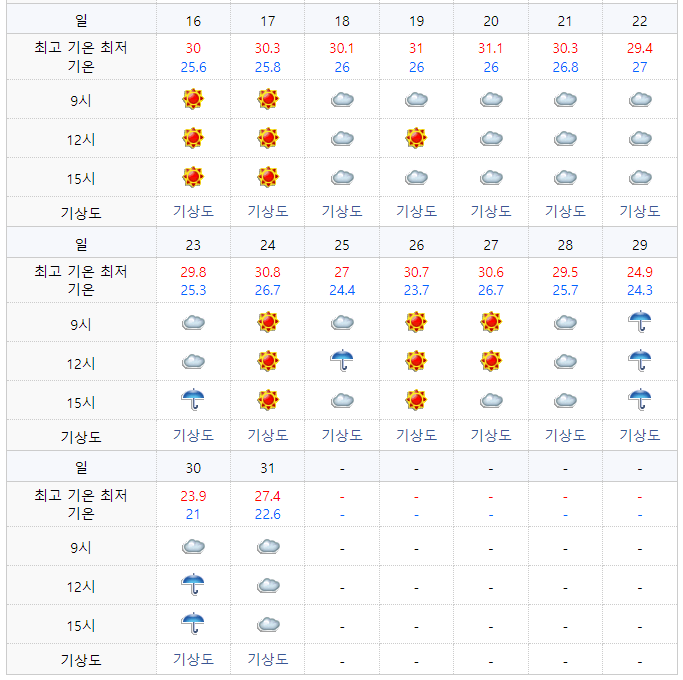Select the low temperature 26.8 for day 21
The height and width of the screenshot is (680, 683).
point(565,67)
